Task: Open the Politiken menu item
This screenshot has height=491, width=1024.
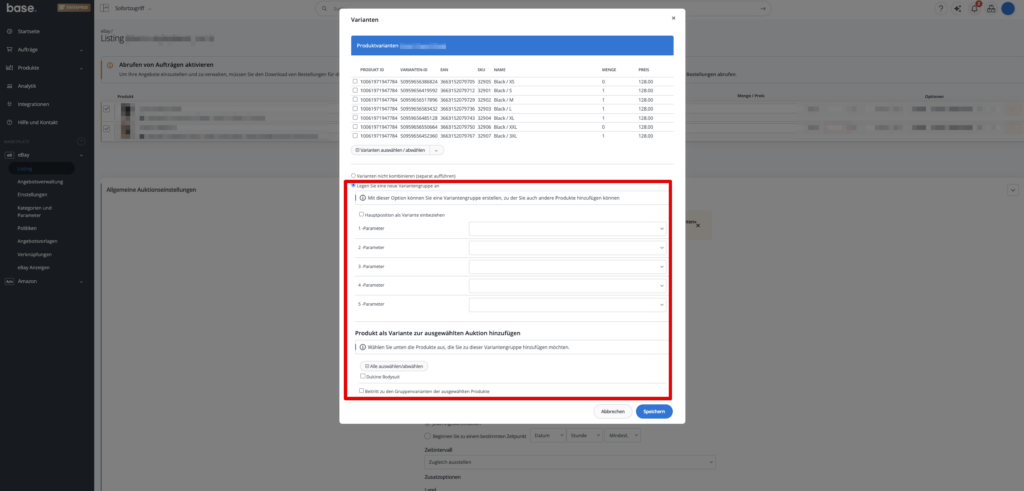Action: click(x=27, y=229)
